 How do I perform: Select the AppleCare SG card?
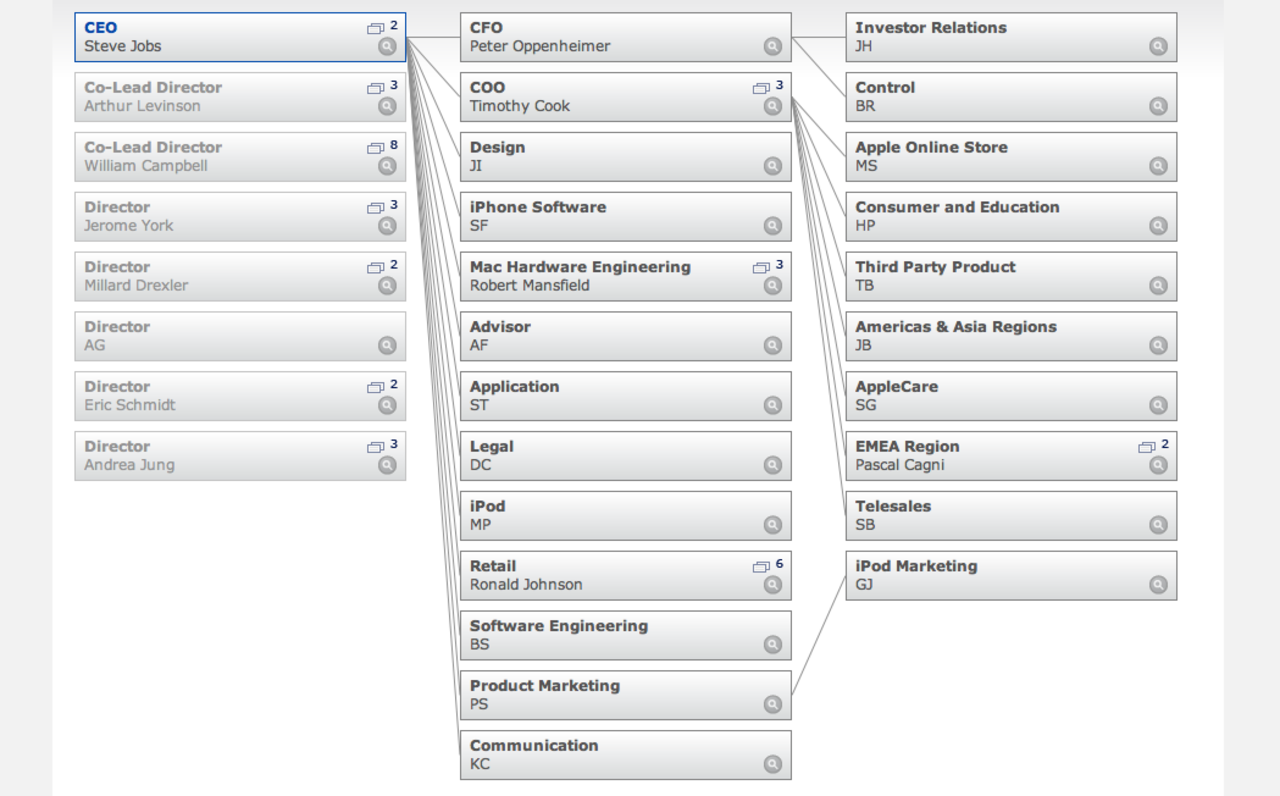[995, 396]
